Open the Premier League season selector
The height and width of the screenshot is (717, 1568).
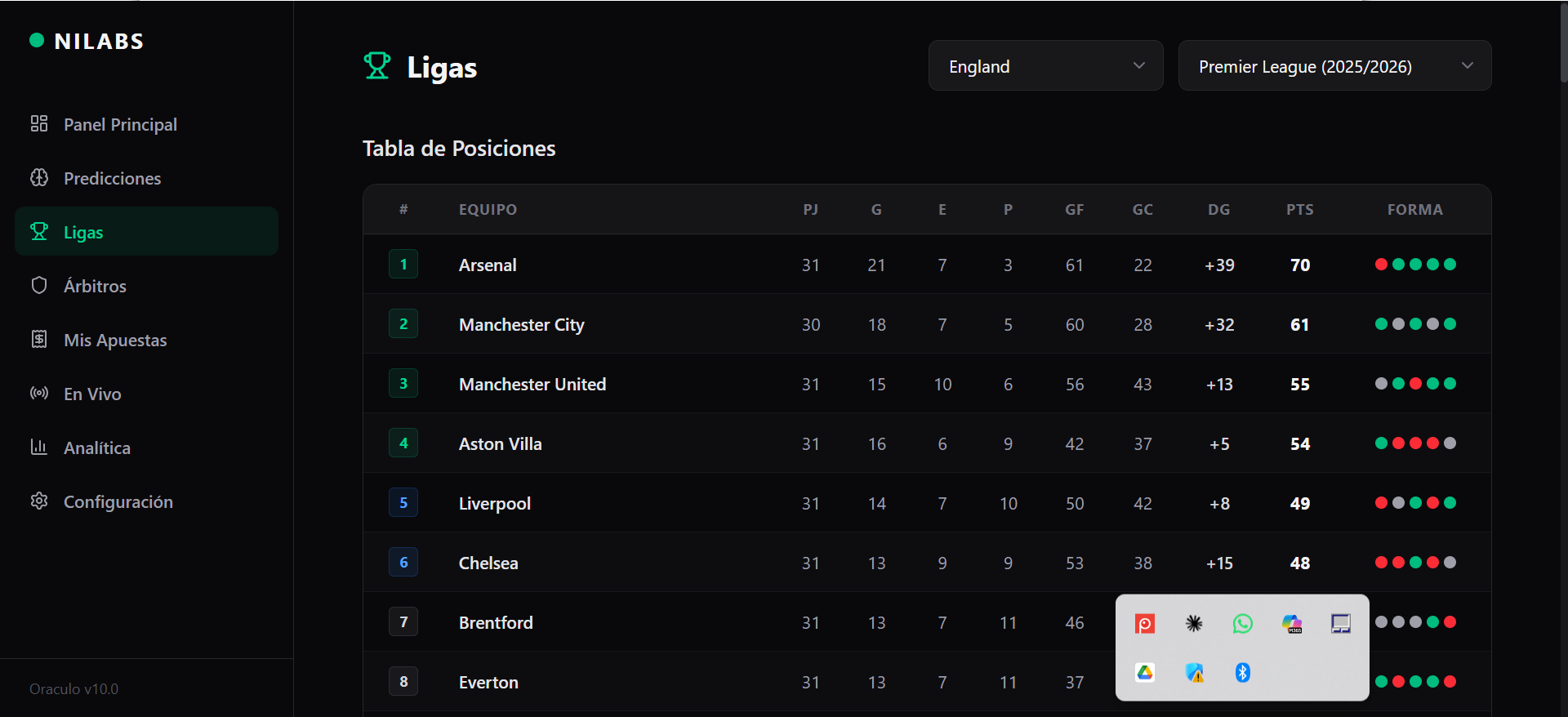[1334, 66]
